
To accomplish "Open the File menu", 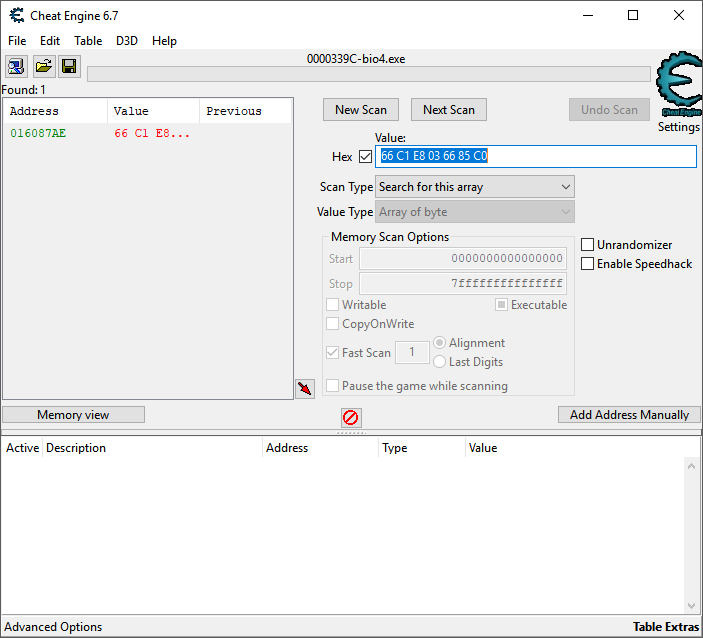I will point(17,41).
